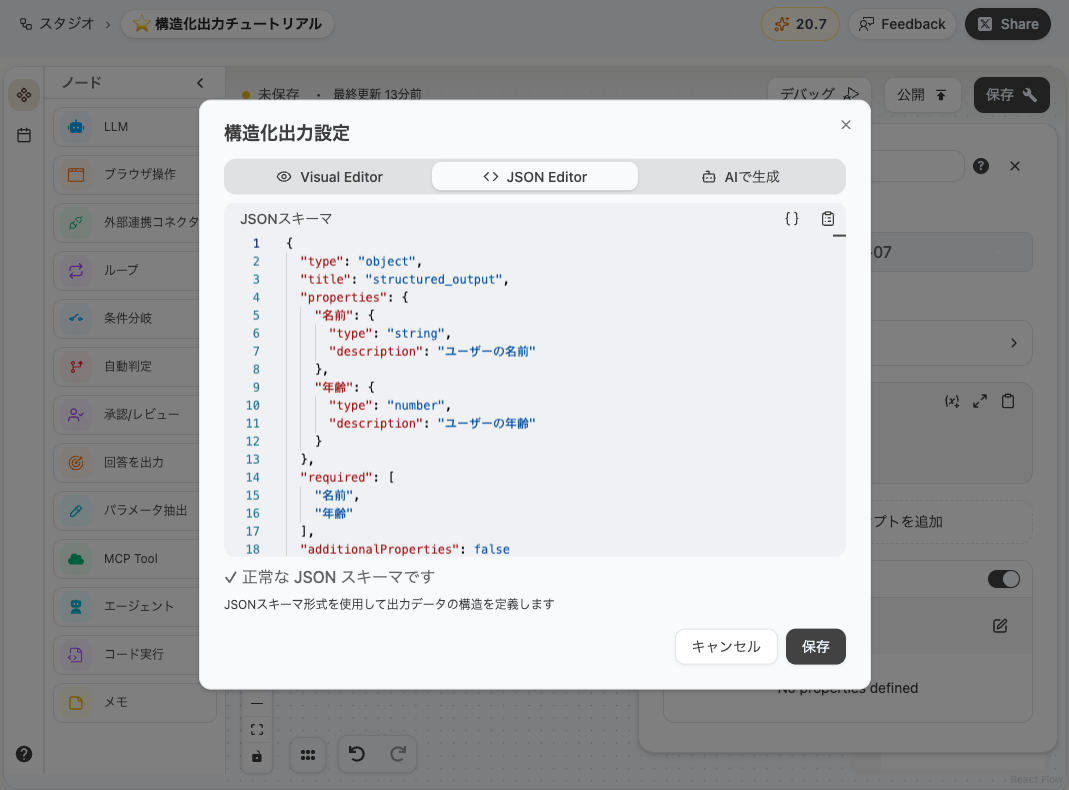
Task: Click the undo arrow on the canvas toolbar
Action: click(359, 754)
